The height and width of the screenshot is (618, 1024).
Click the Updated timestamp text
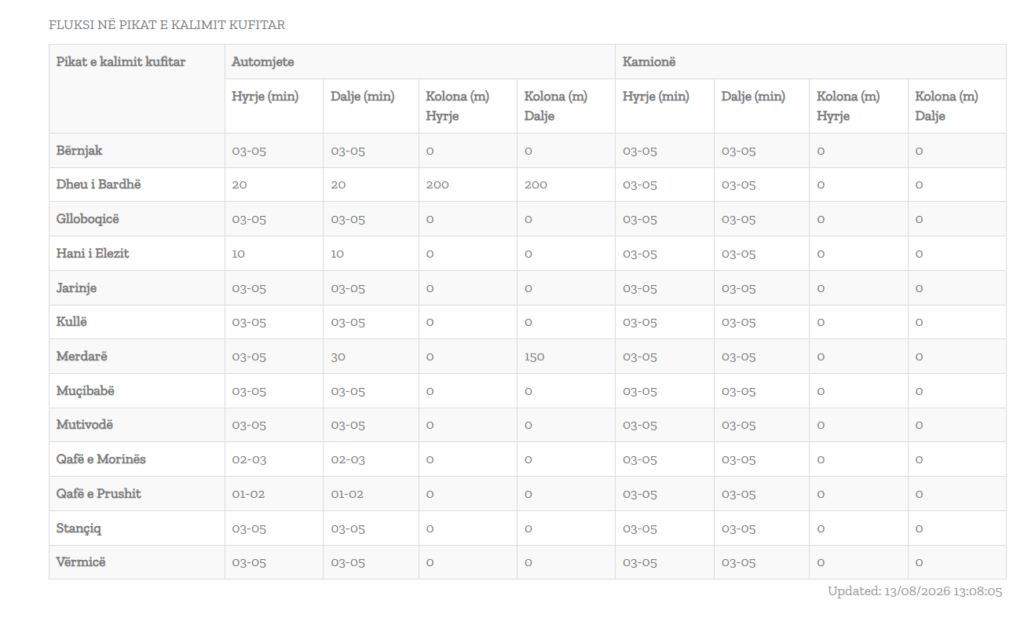pyautogui.click(x=914, y=591)
